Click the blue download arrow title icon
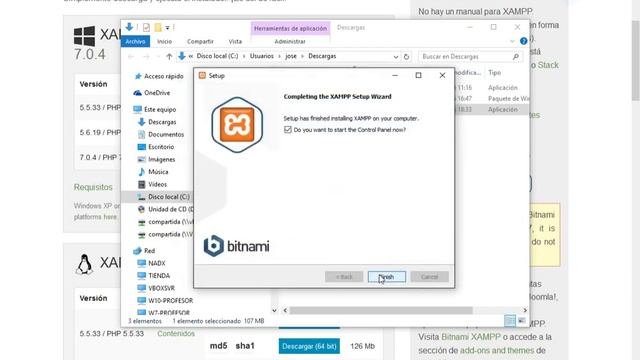Viewport: 640px width, 360px height. (129, 27)
